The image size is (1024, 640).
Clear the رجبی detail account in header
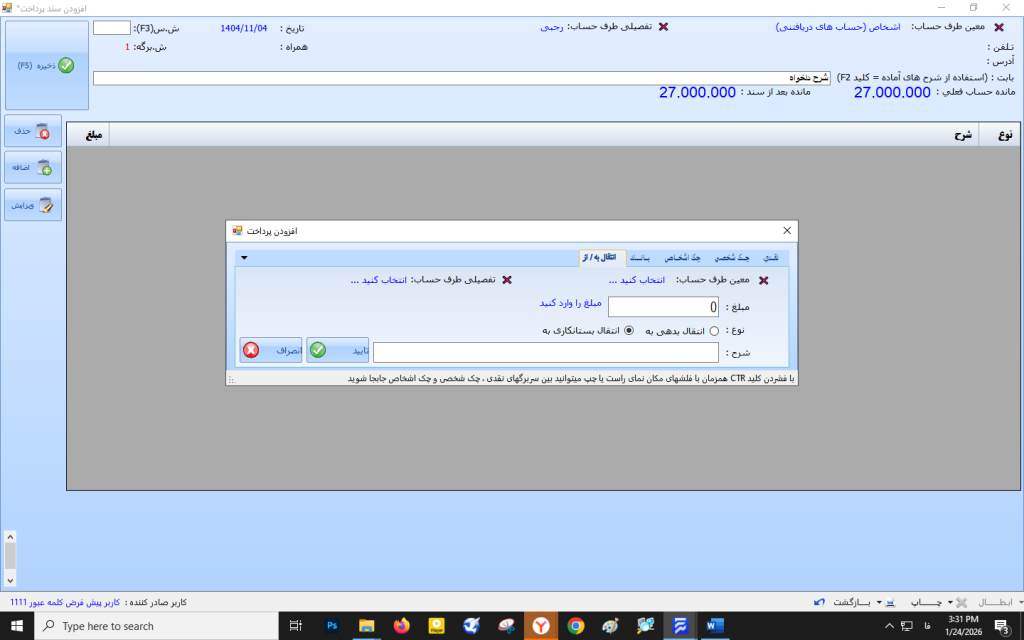pos(663,27)
